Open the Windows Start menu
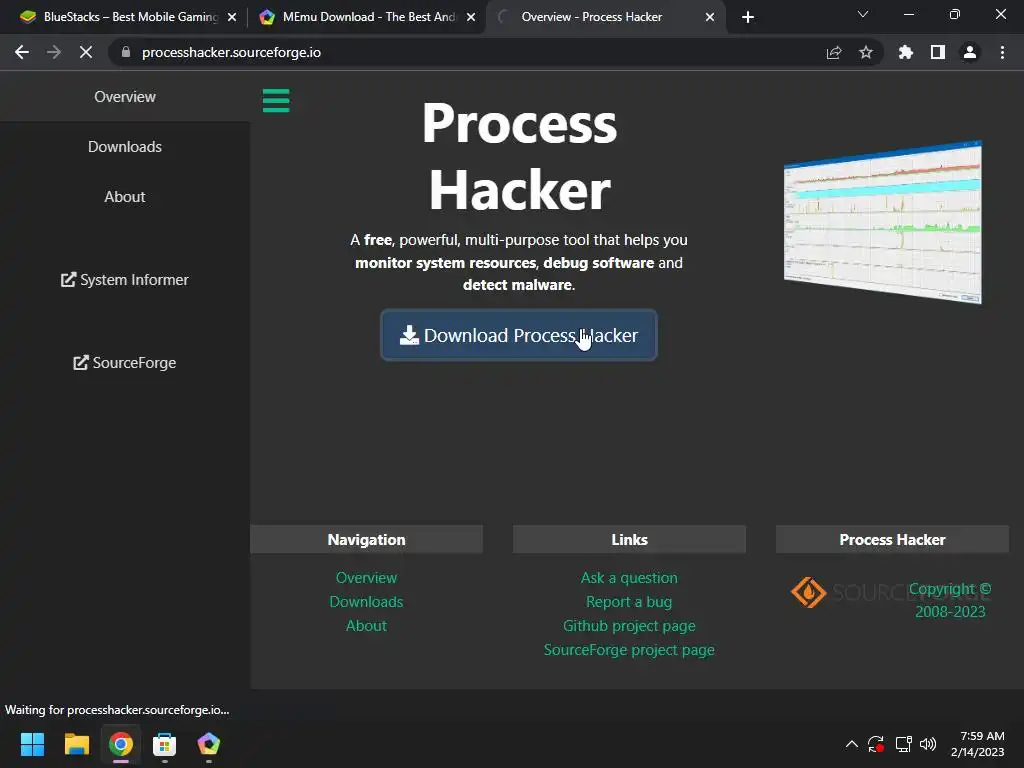 [32, 744]
